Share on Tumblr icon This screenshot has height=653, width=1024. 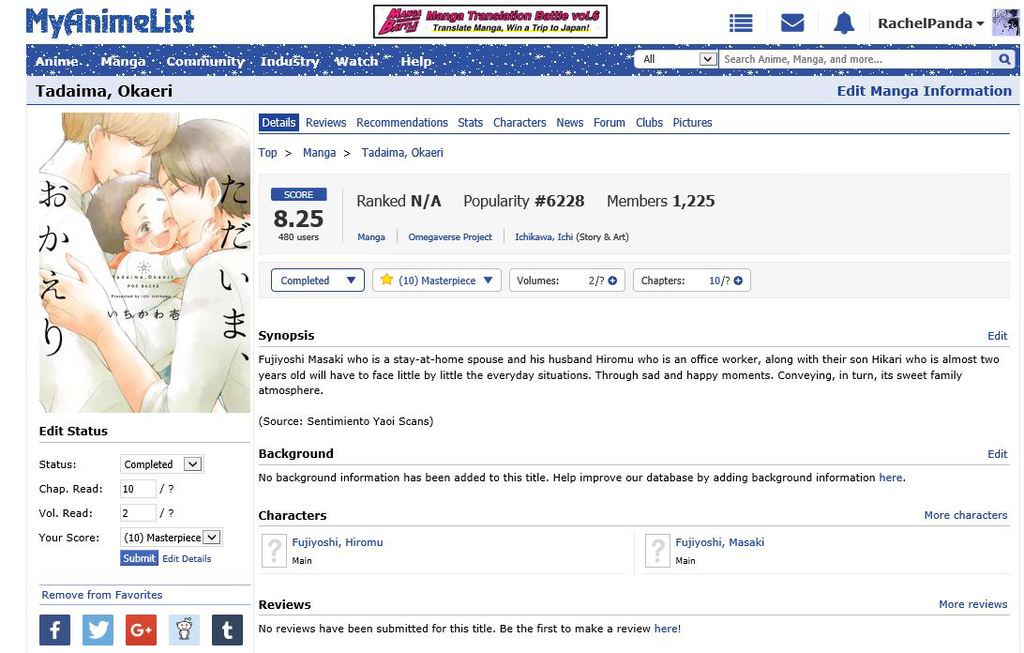(227, 630)
